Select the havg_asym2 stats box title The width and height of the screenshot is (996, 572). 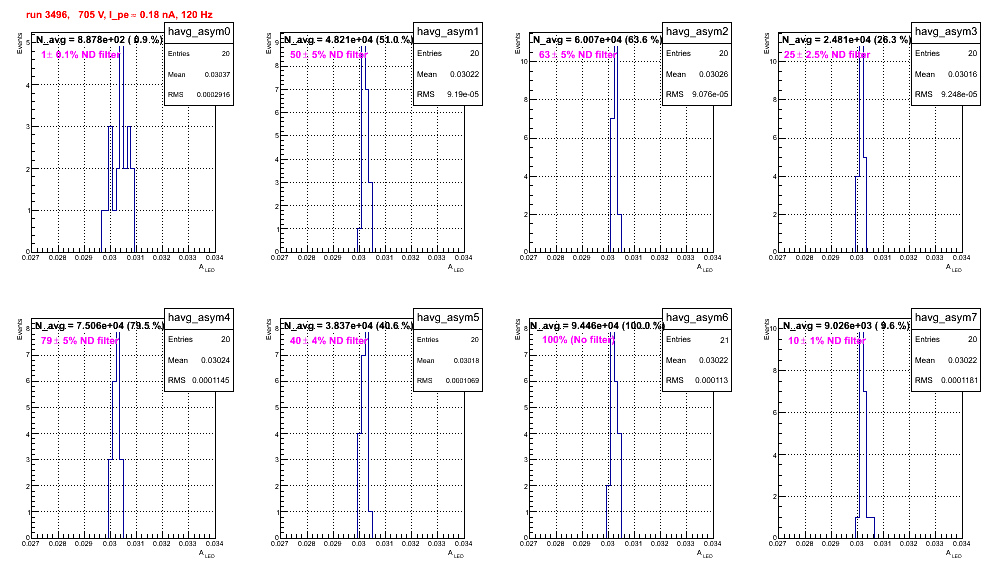pos(697,32)
